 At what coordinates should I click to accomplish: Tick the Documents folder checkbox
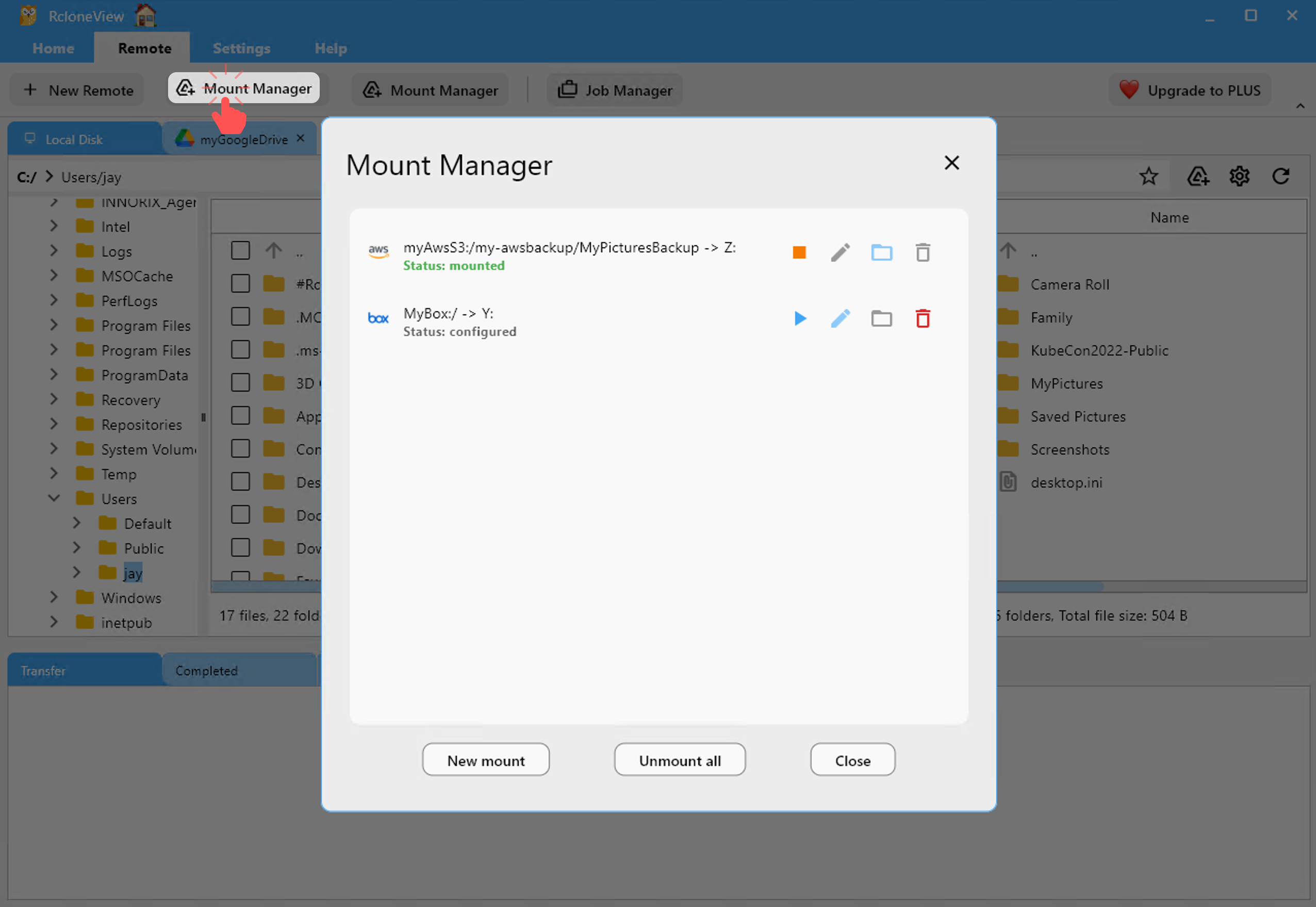(x=241, y=514)
